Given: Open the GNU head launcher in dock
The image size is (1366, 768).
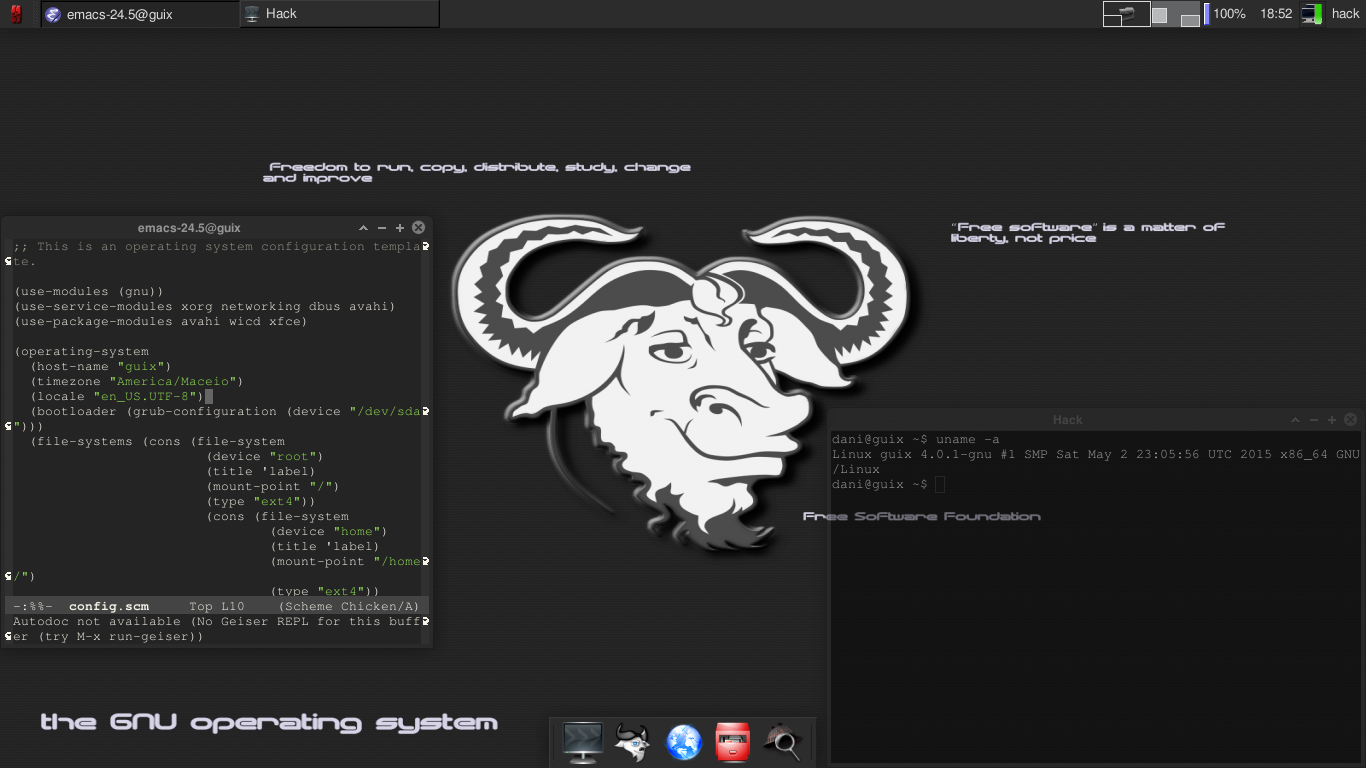Looking at the screenshot, I should point(633,742).
